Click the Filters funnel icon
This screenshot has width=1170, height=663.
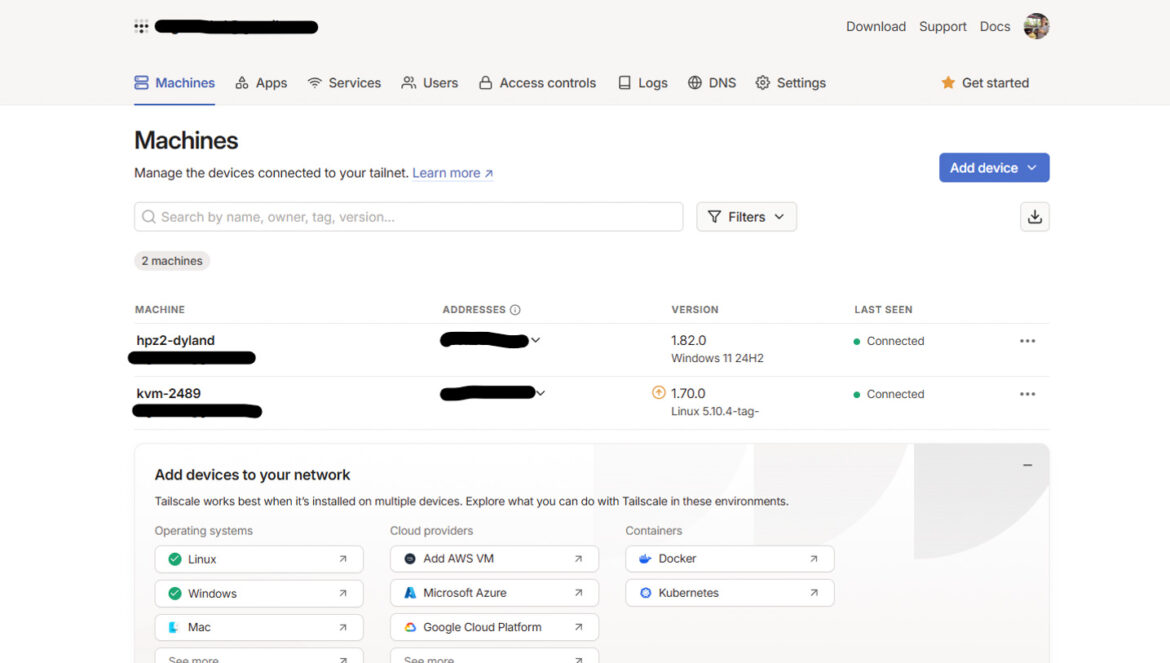tap(714, 216)
